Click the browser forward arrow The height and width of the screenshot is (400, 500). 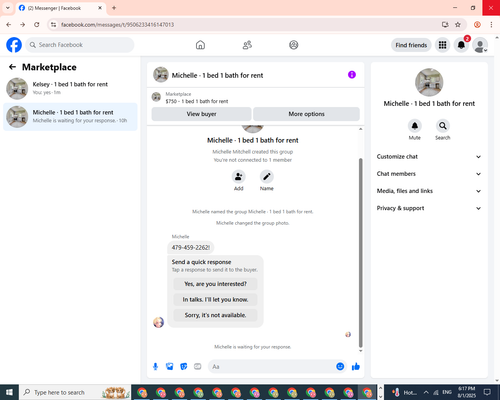23,25
